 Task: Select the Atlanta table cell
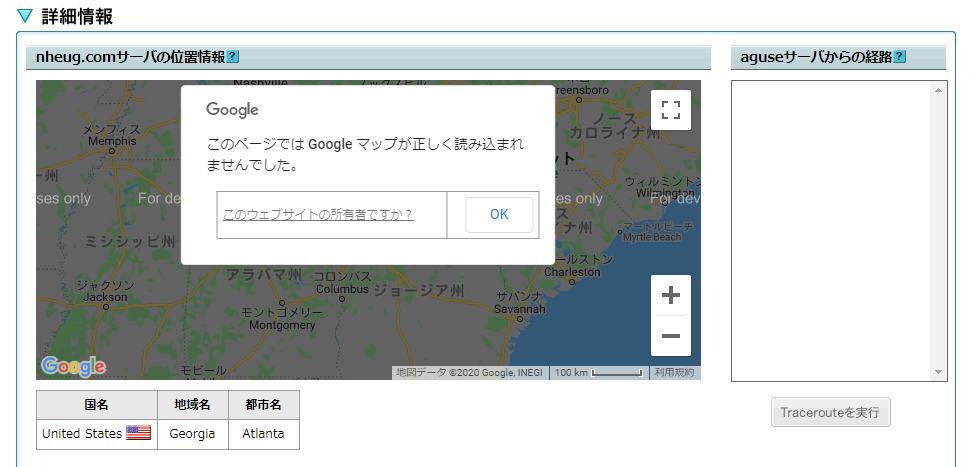[x=263, y=434]
